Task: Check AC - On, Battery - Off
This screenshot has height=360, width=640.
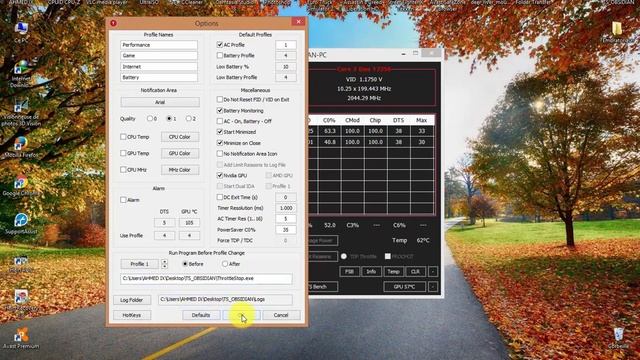Action: [220, 121]
